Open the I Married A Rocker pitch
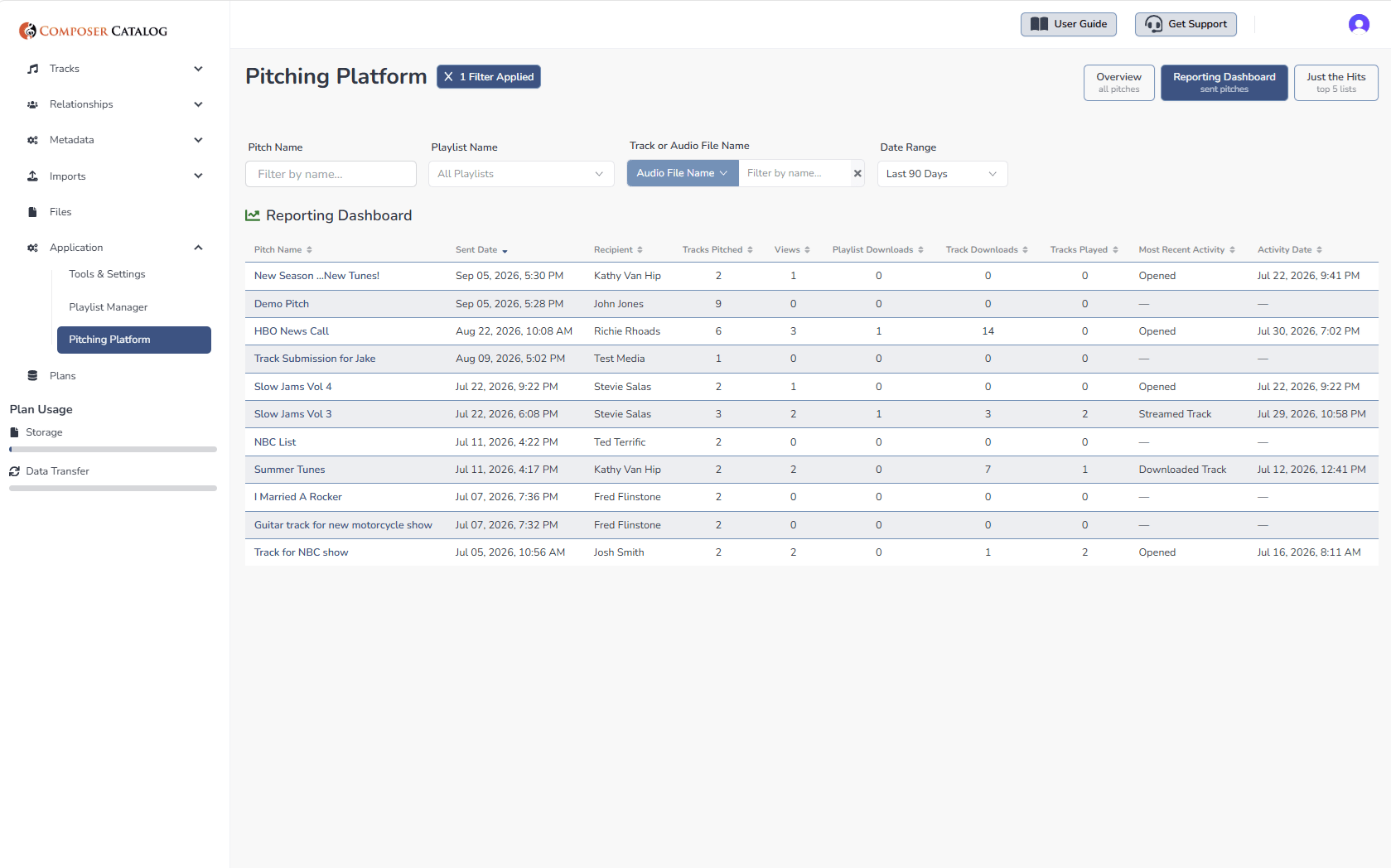 click(297, 497)
